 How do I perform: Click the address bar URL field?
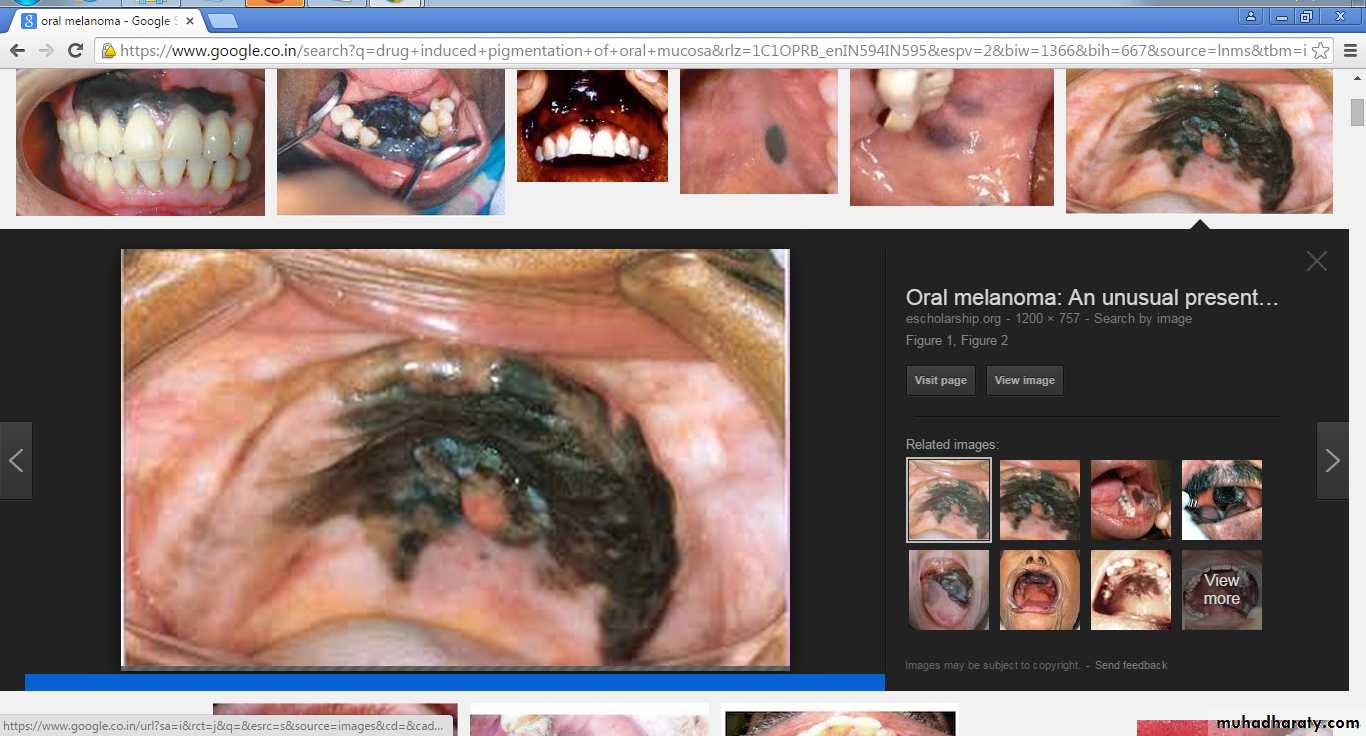pyautogui.click(x=700, y=50)
